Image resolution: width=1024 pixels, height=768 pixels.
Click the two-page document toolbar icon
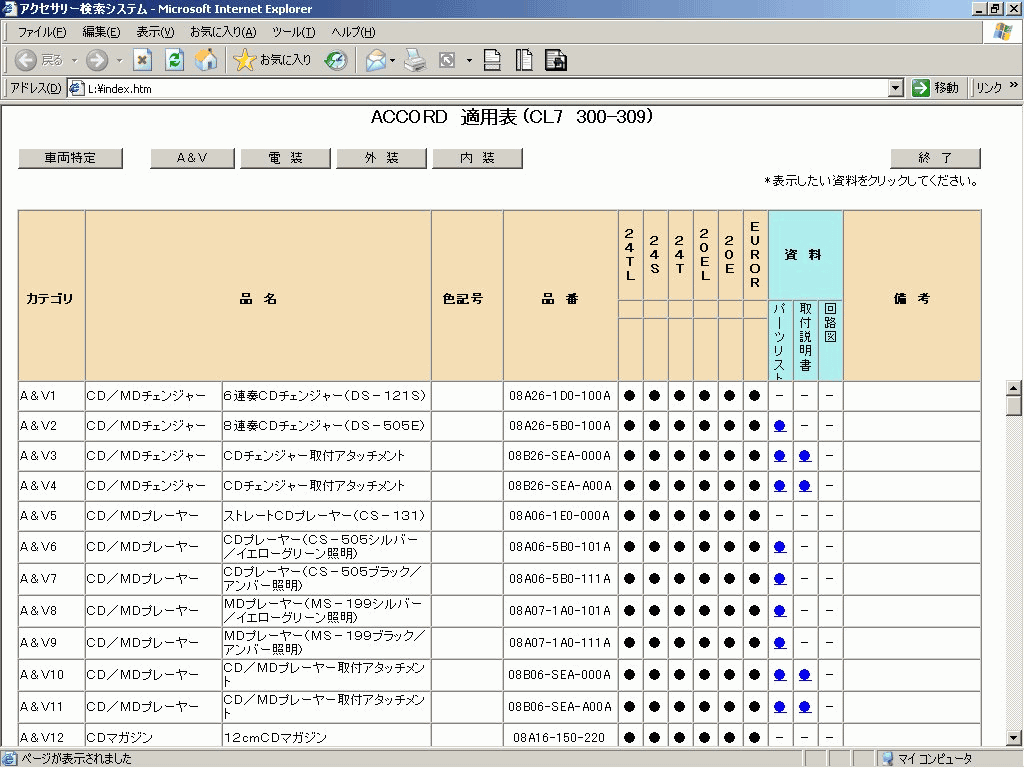coord(524,61)
